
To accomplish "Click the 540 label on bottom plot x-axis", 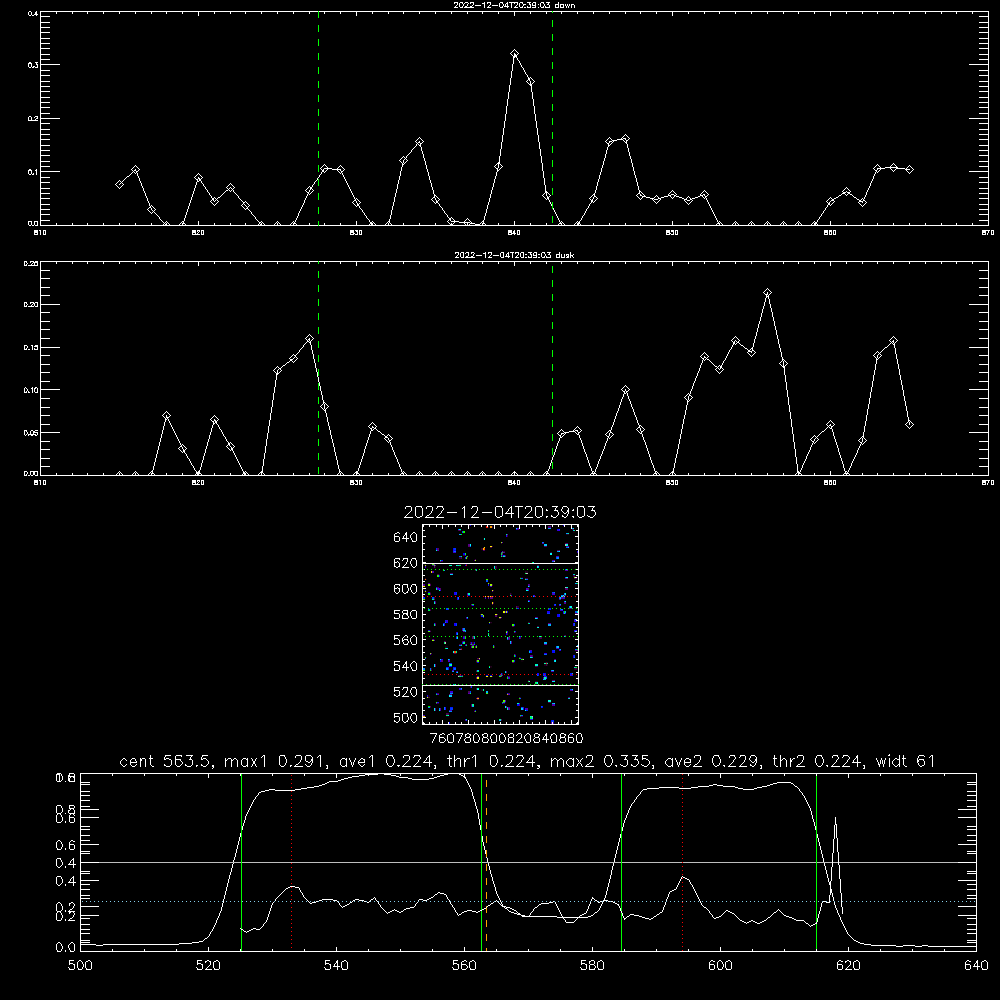I will click(x=336, y=966).
